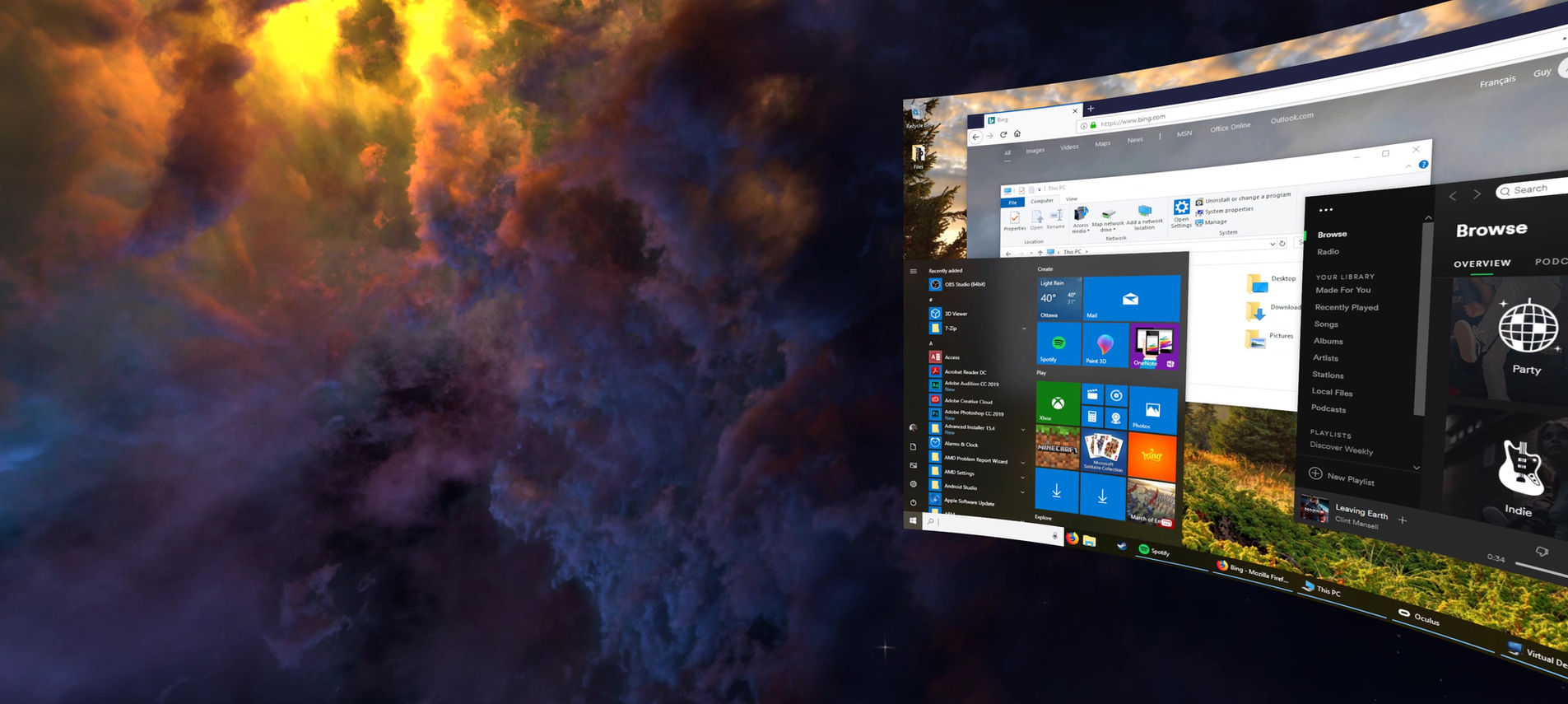Screen dimensions: 1568x704
Task: Open the Settings gear in Start sidebar
Action: pyautogui.click(x=913, y=484)
